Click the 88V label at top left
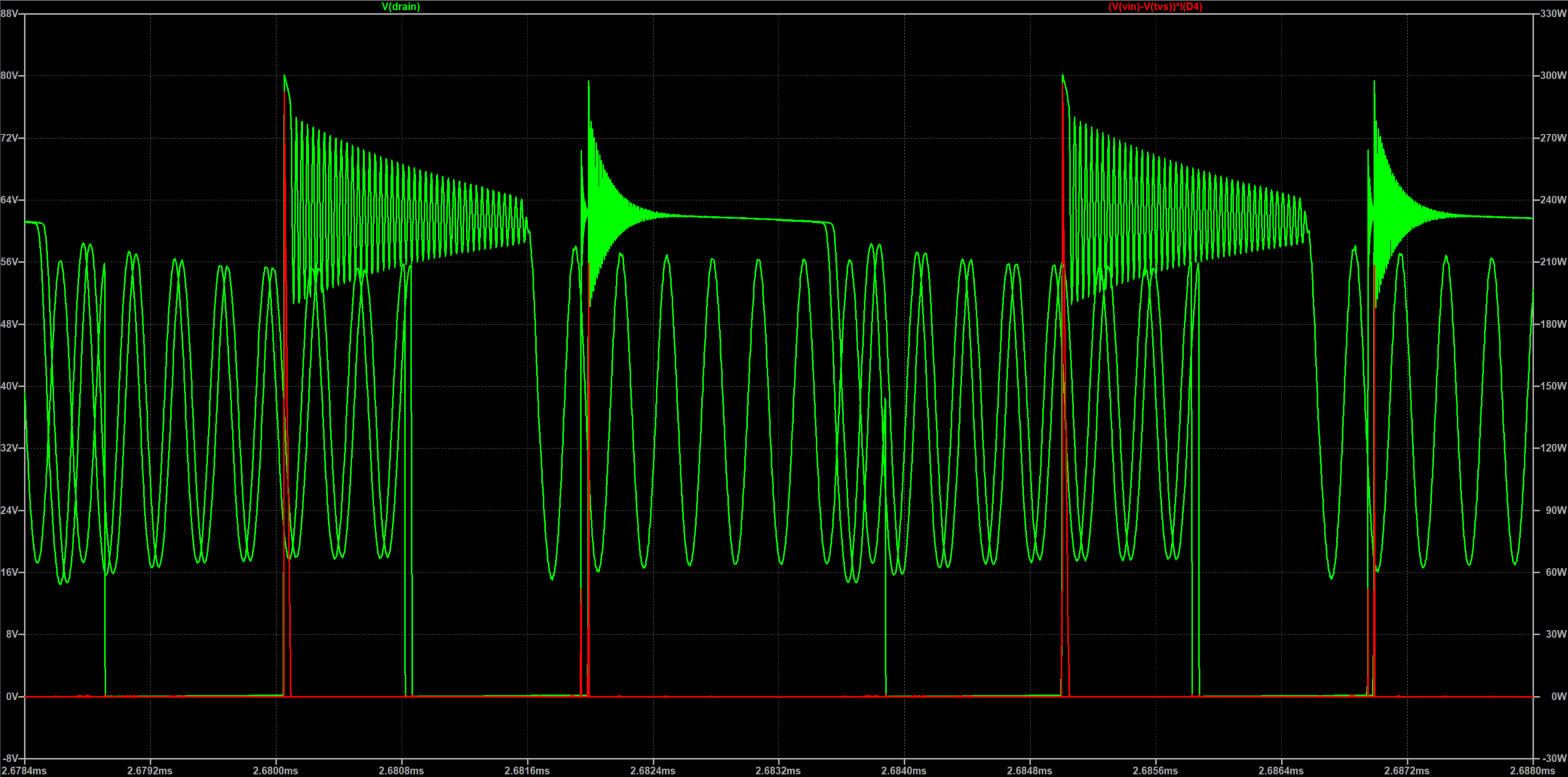This screenshot has height=777, width=1568. [x=10, y=14]
